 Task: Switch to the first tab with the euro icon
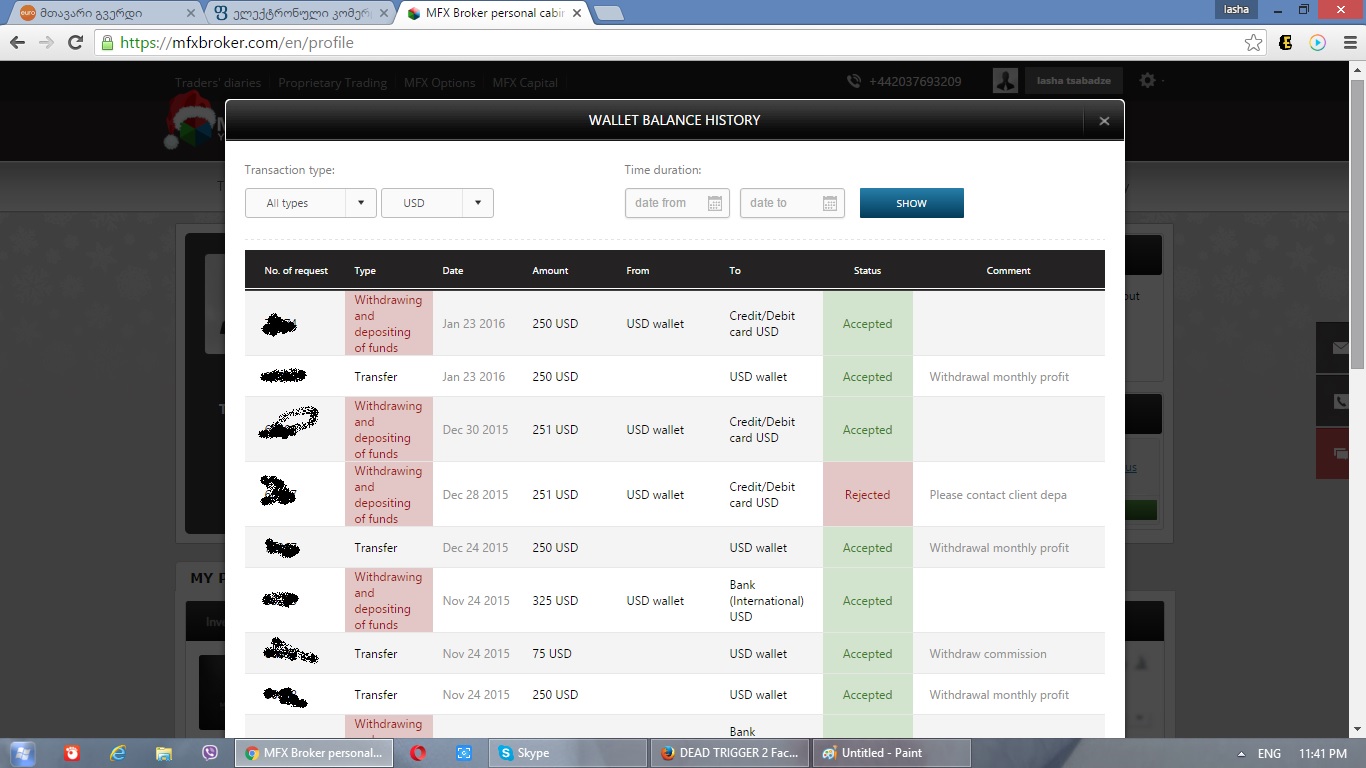coord(104,13)
